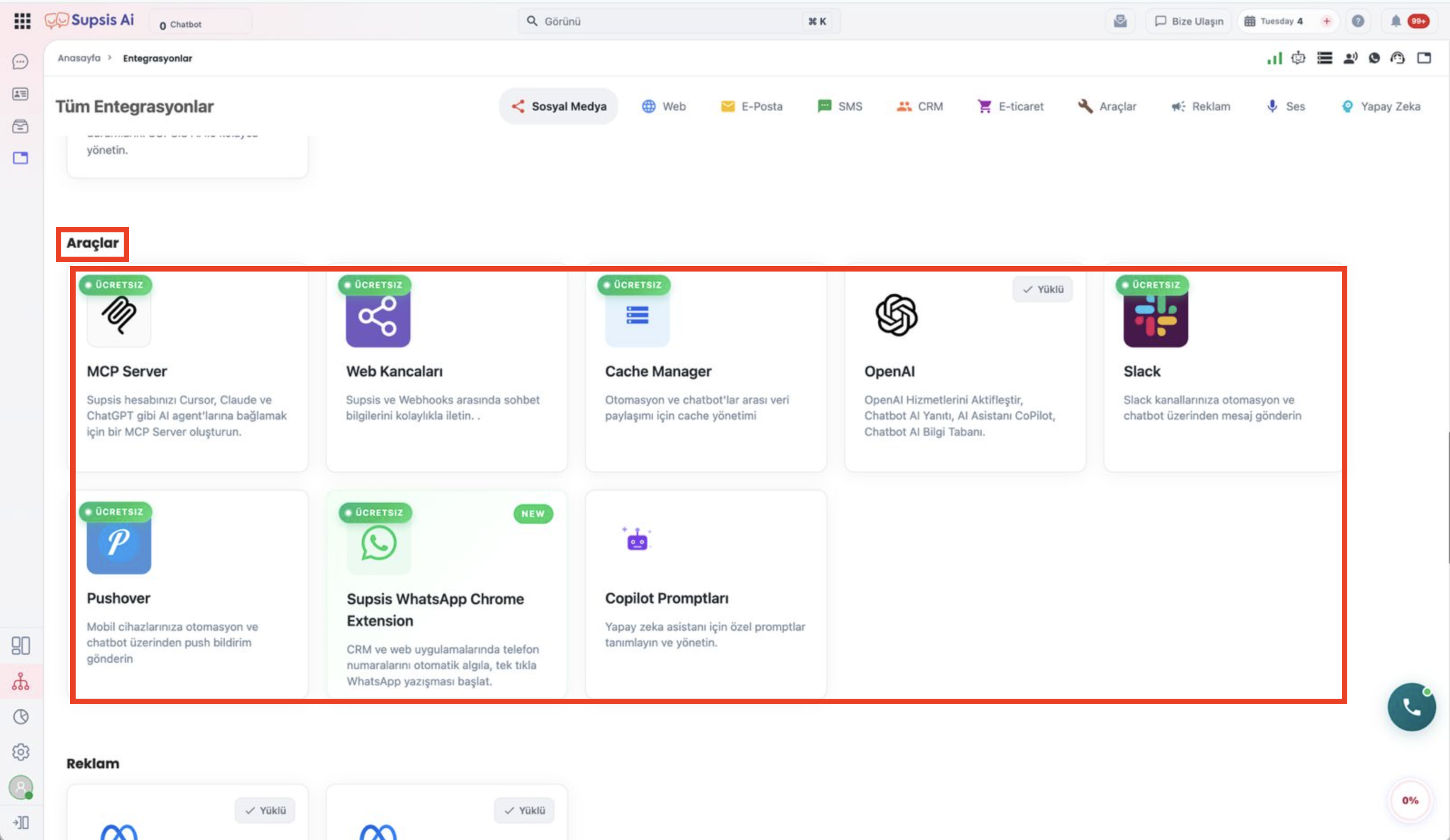Click the MCP Server logo icon
This screenshot has height=840, width=1450.
119,315
